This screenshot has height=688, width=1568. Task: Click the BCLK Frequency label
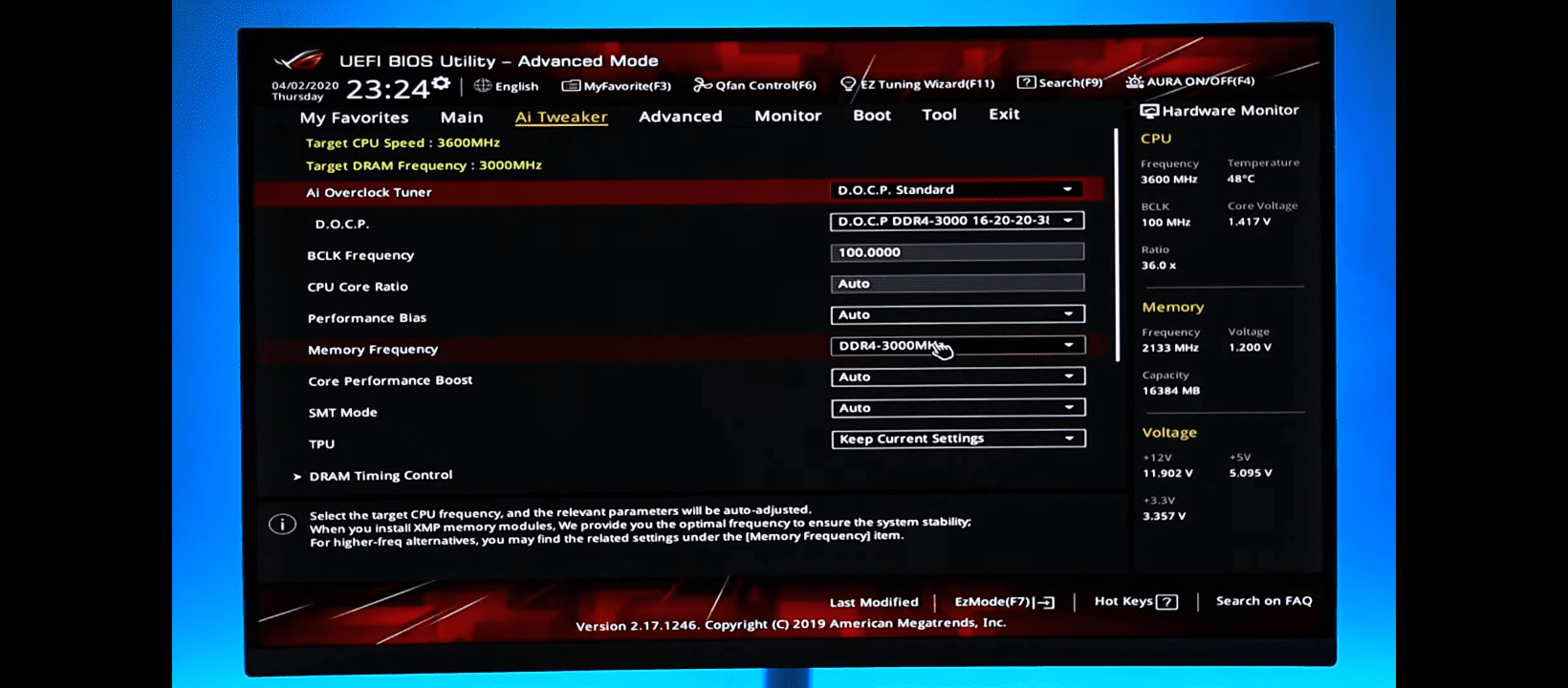[x=360, y=255]
